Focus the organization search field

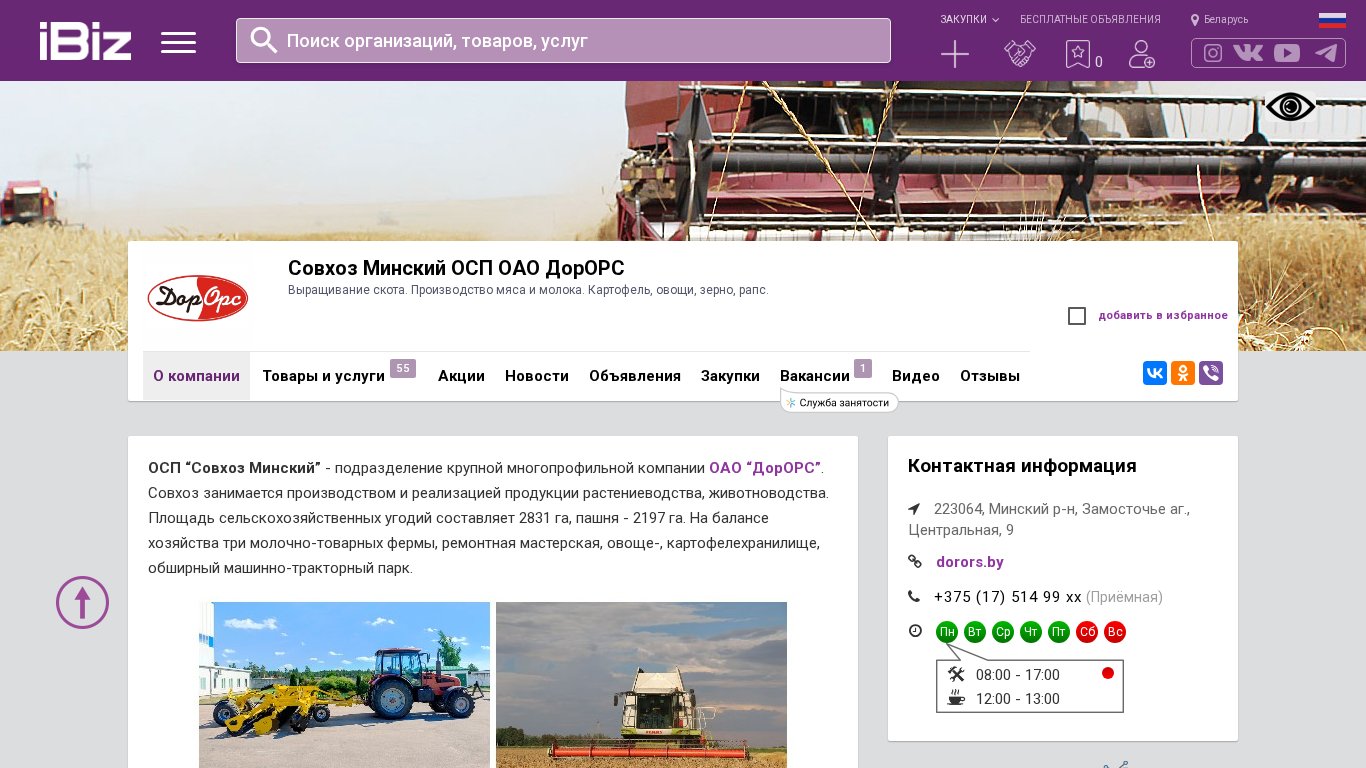[563, 40]
